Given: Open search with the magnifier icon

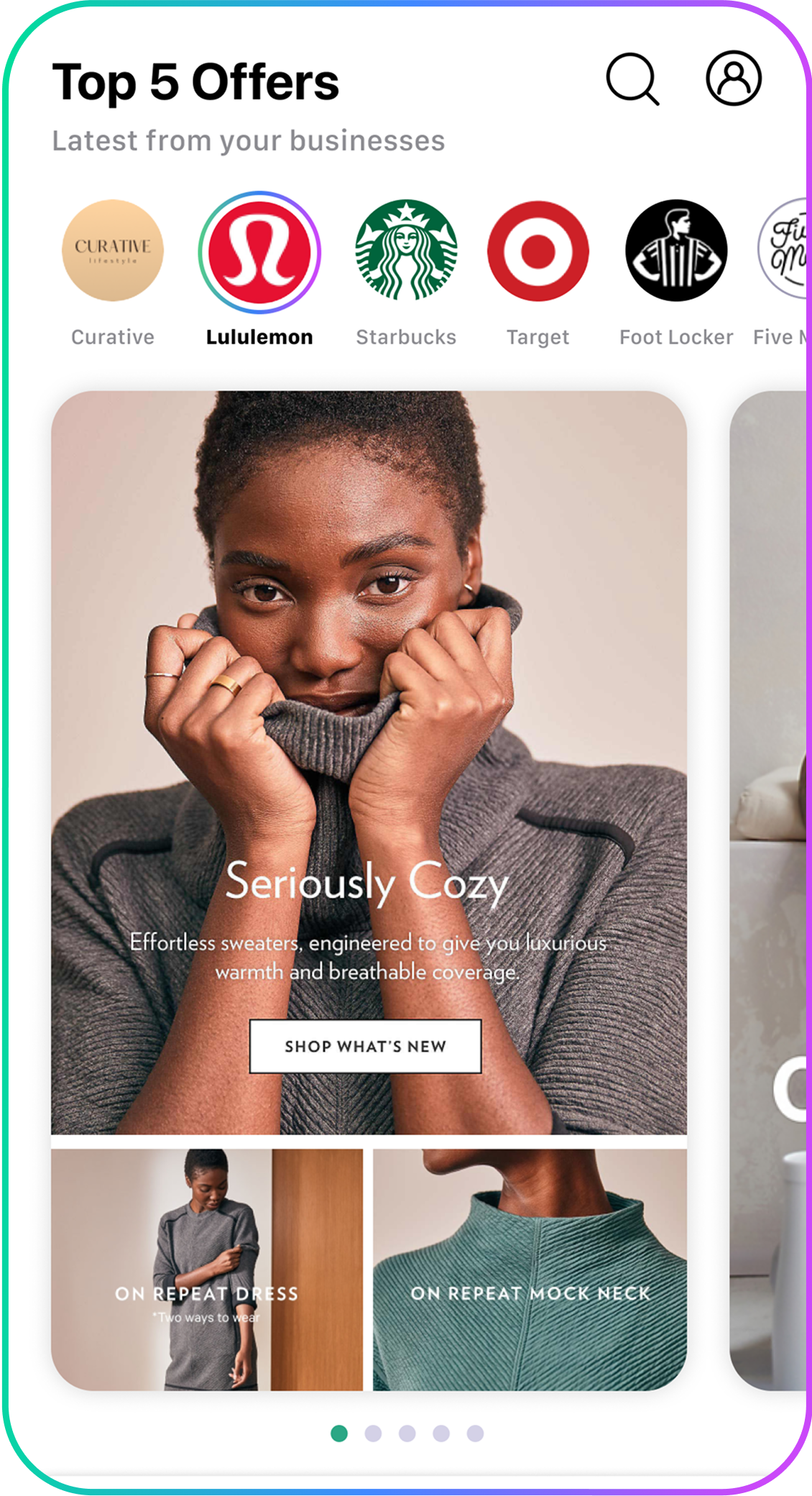Looking at the screenshot, I should pyautogui.click(x=632, y=79).
